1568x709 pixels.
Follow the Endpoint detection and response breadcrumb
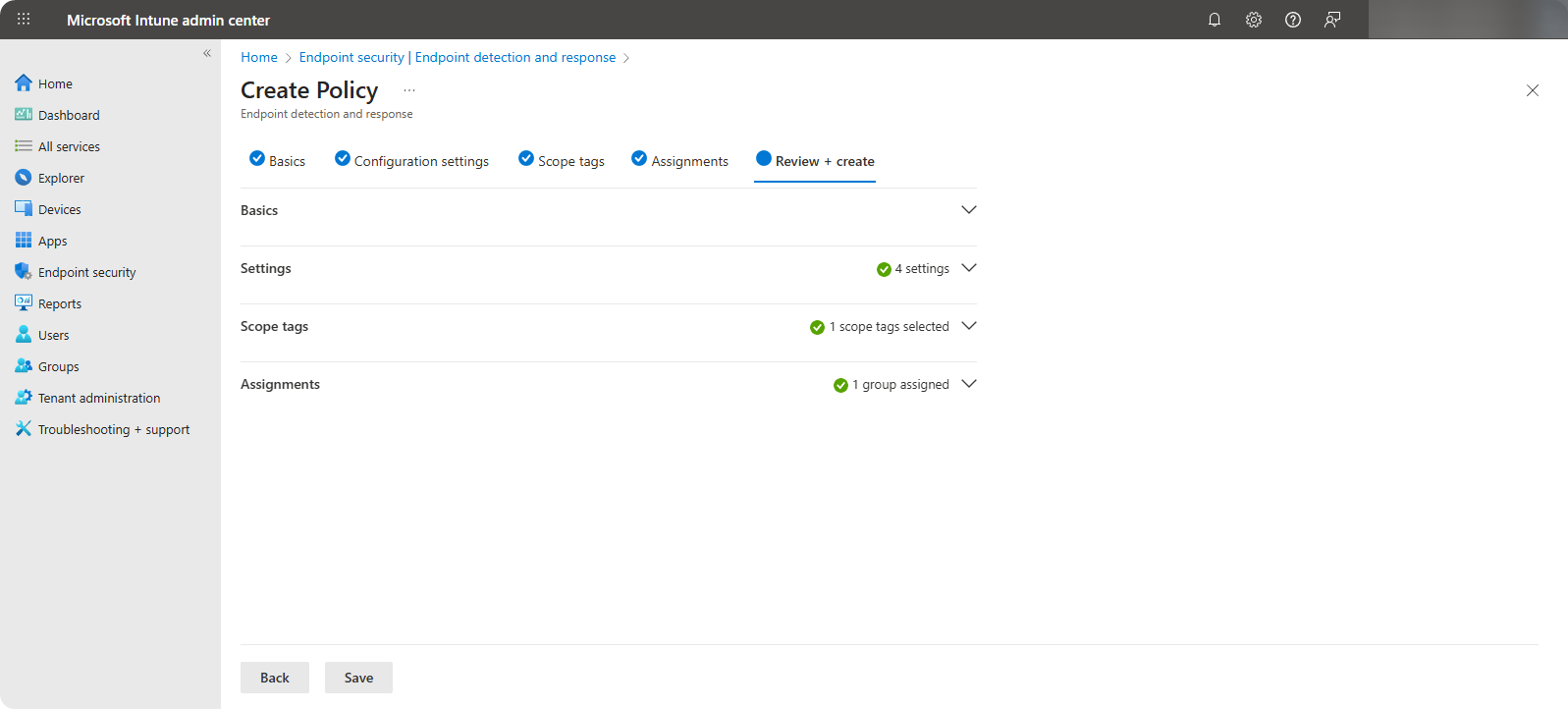(515, 57)
